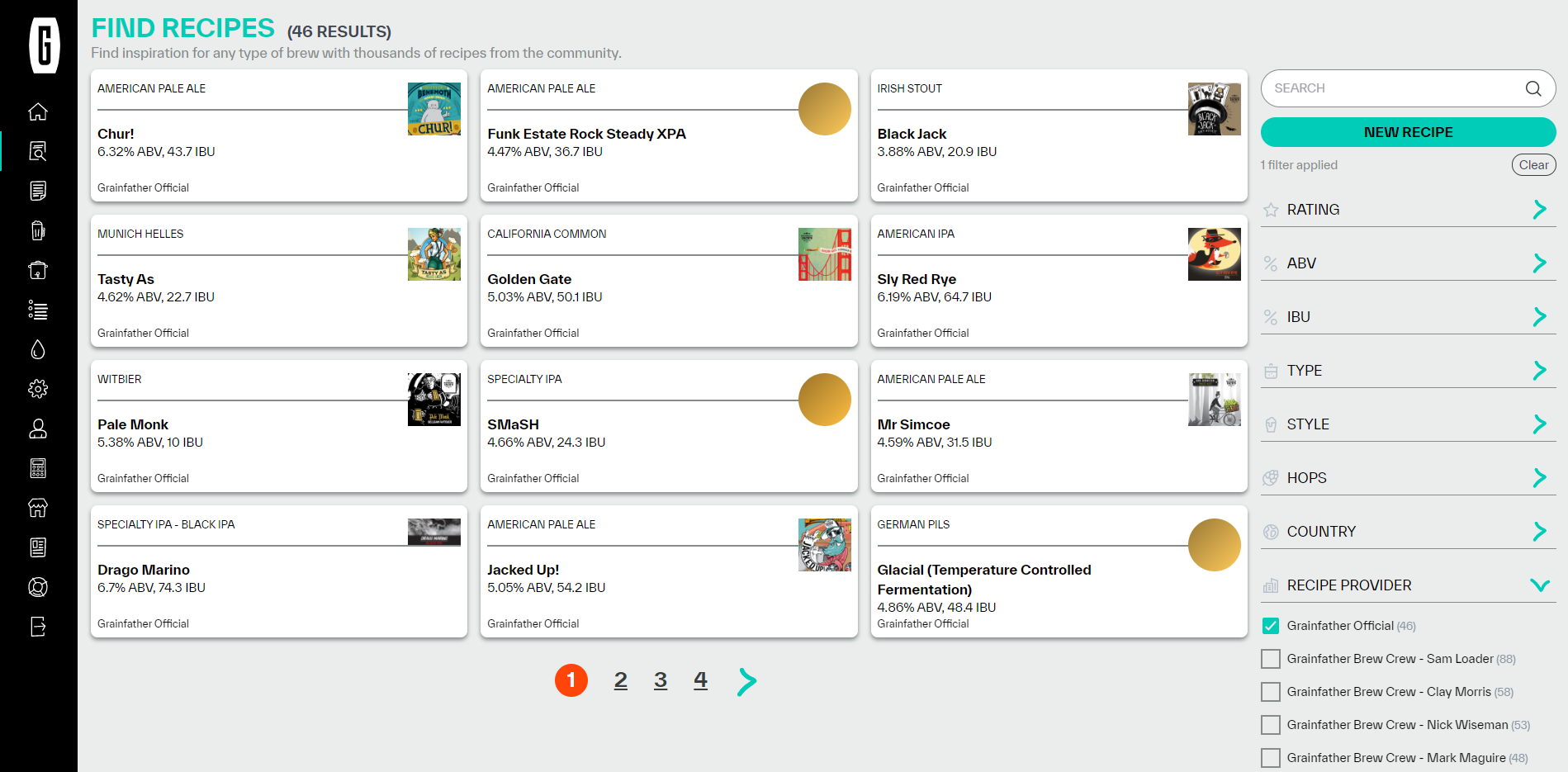Click the Grainfather logo in sidebar
The width and height of the screenshot is (1568, 772).
45,45
